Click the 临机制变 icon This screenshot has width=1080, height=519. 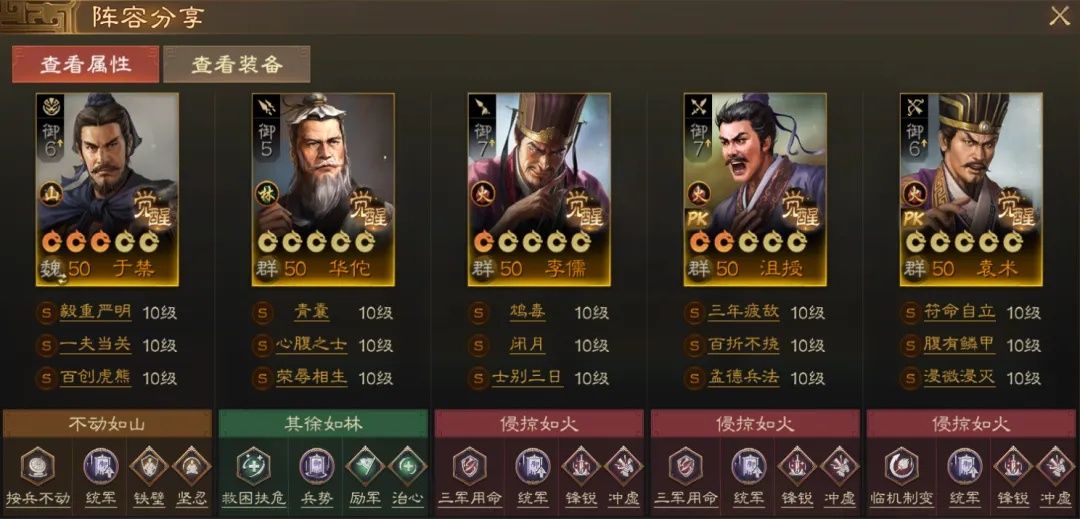[902, 466]
